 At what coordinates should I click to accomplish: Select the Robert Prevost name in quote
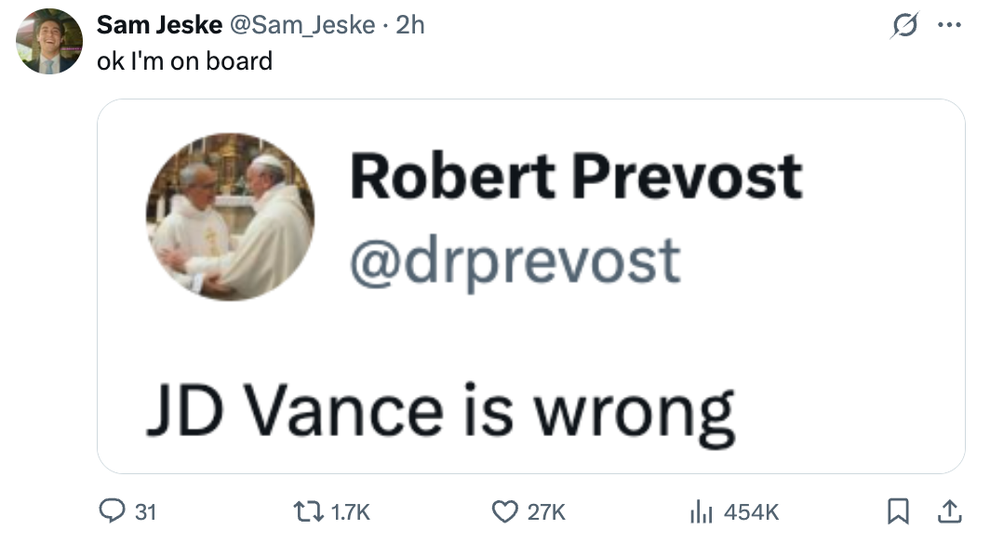[575, 177]
